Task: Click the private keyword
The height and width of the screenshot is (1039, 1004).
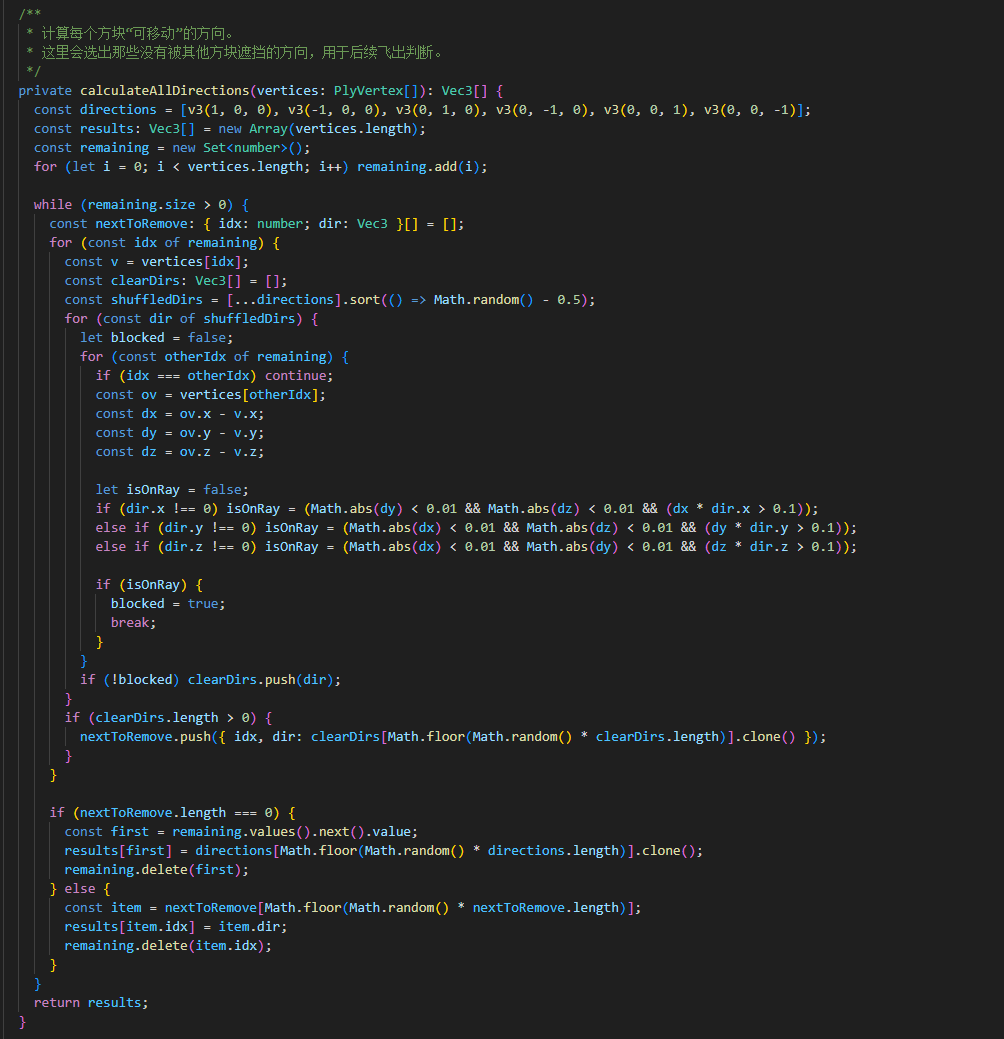Action: (45, 91)
